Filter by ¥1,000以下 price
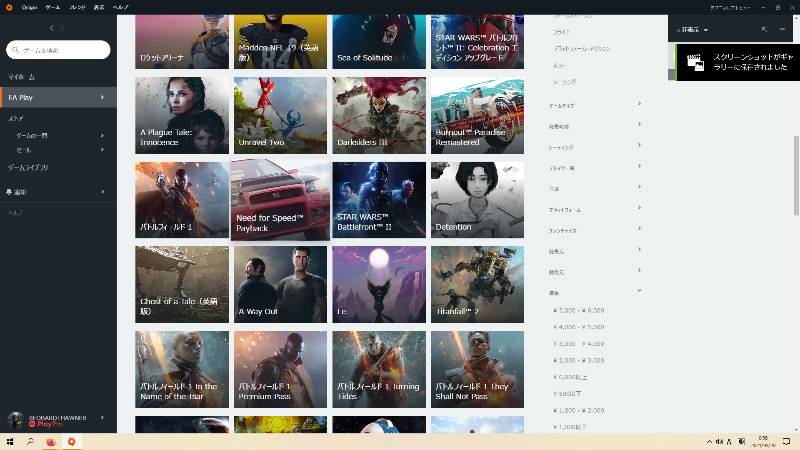800x450 pixels. (569, 427)
